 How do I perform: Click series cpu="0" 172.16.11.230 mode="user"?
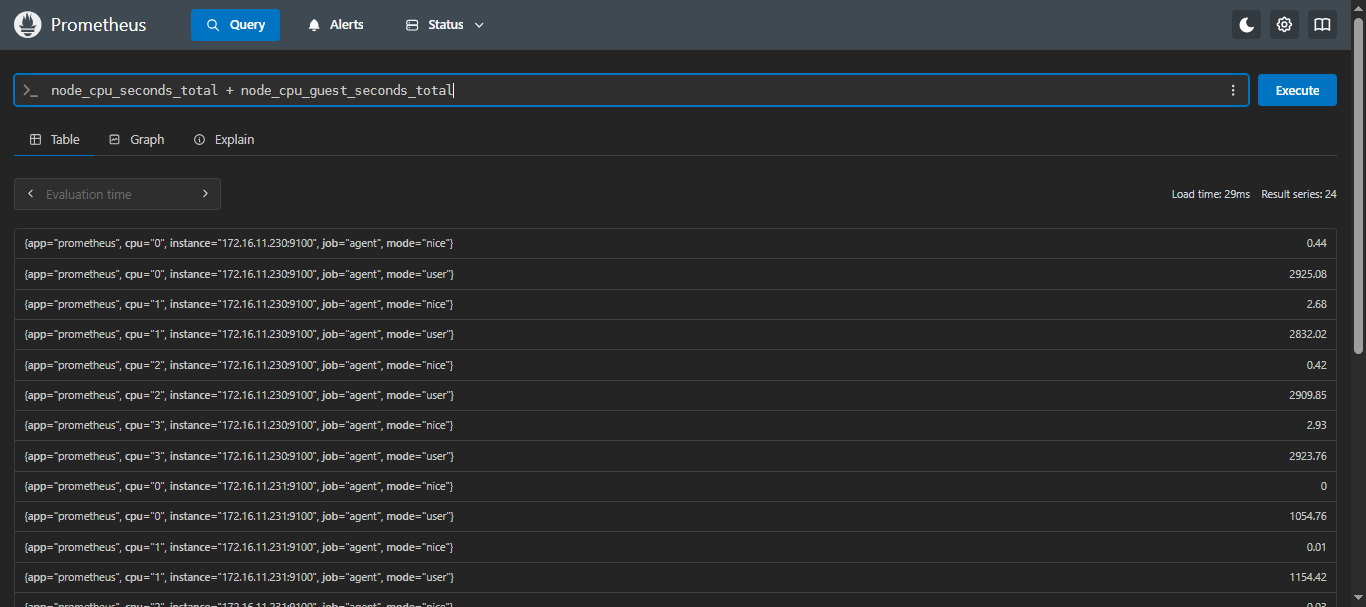click(x=239, y=274)
